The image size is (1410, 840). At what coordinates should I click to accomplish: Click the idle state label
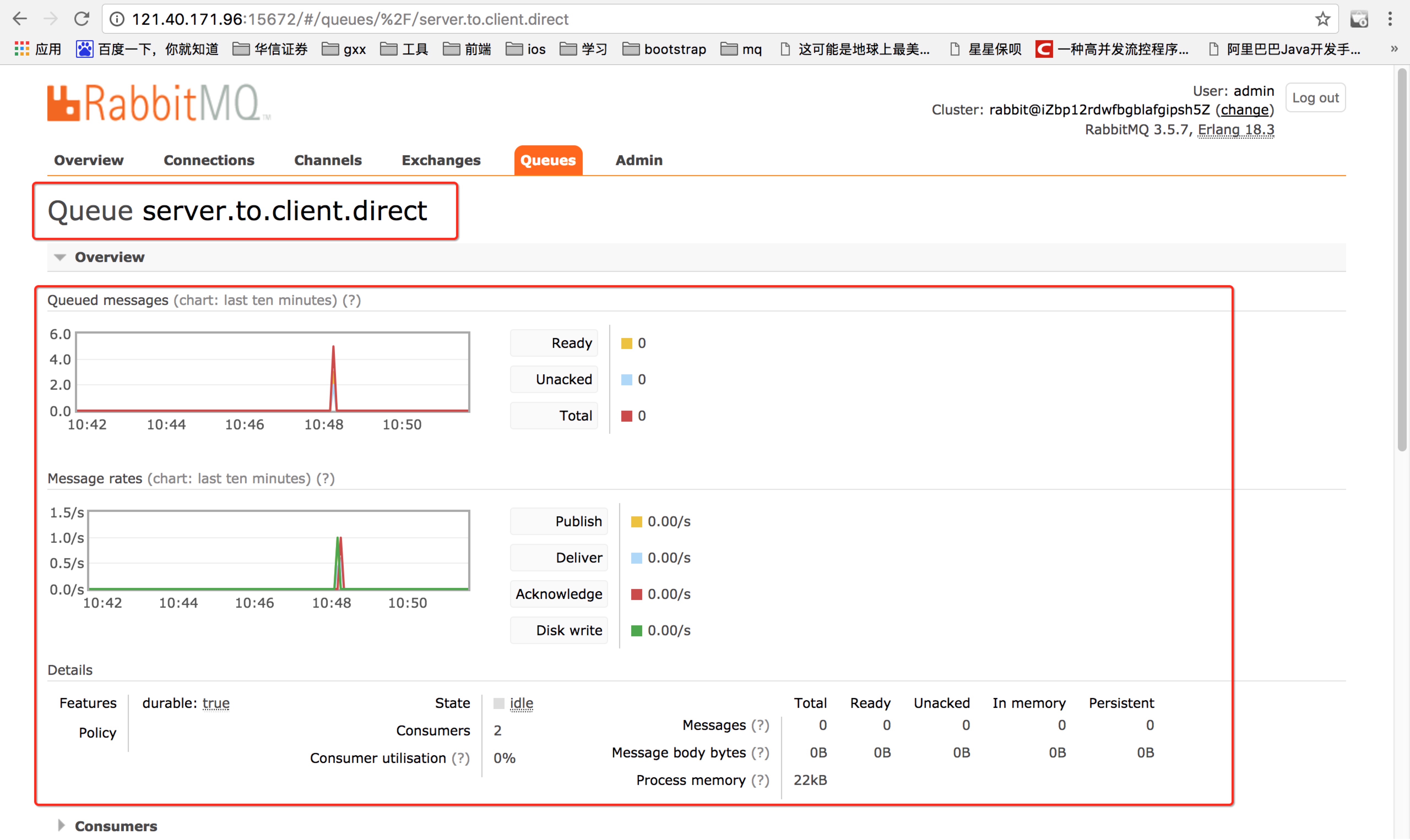click(x=522, y=703)
